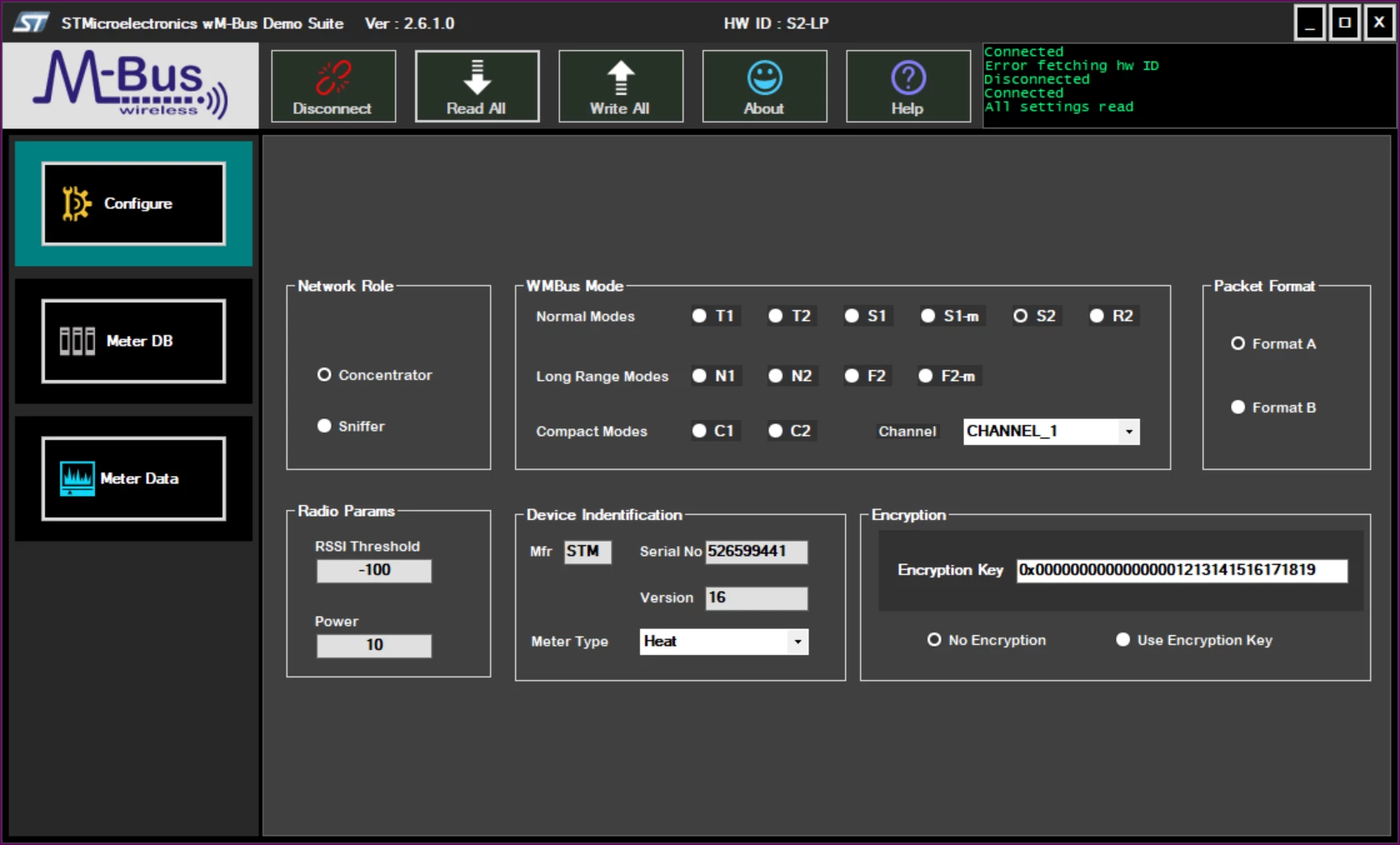Select N2 long range mode
1400x845 pixels.
click(x=775, y=376)
